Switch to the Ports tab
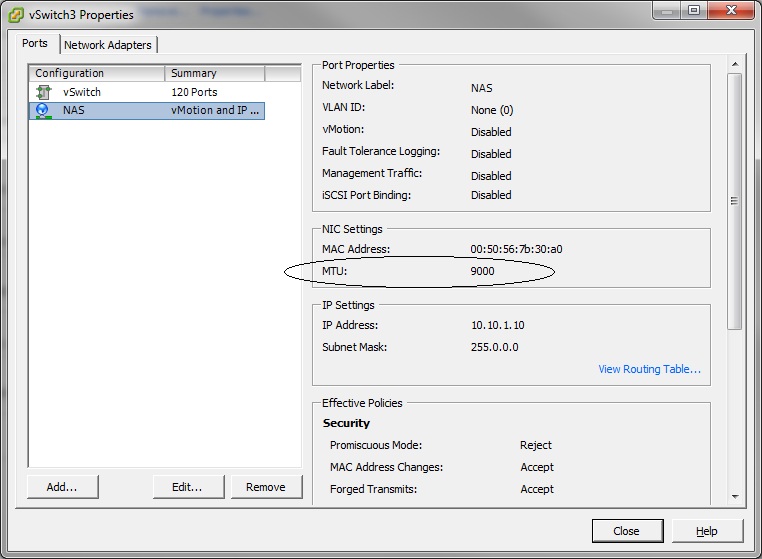762x559 pixels. [35, 43]
